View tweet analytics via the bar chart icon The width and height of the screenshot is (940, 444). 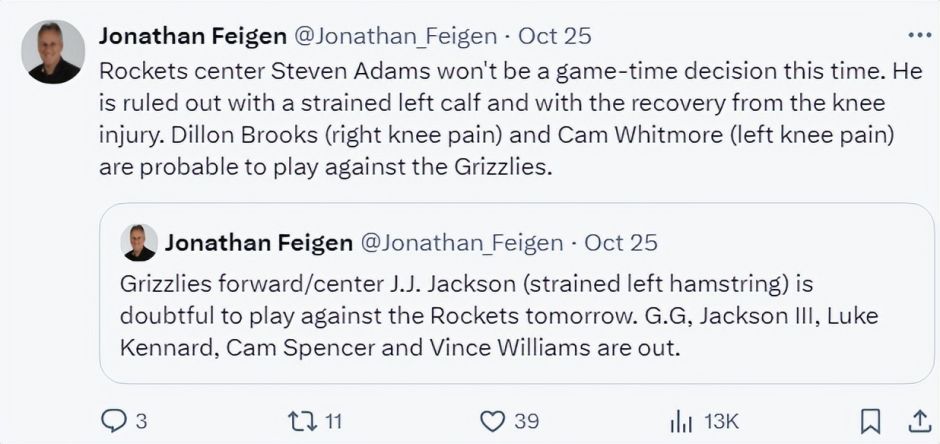point(681,421)
